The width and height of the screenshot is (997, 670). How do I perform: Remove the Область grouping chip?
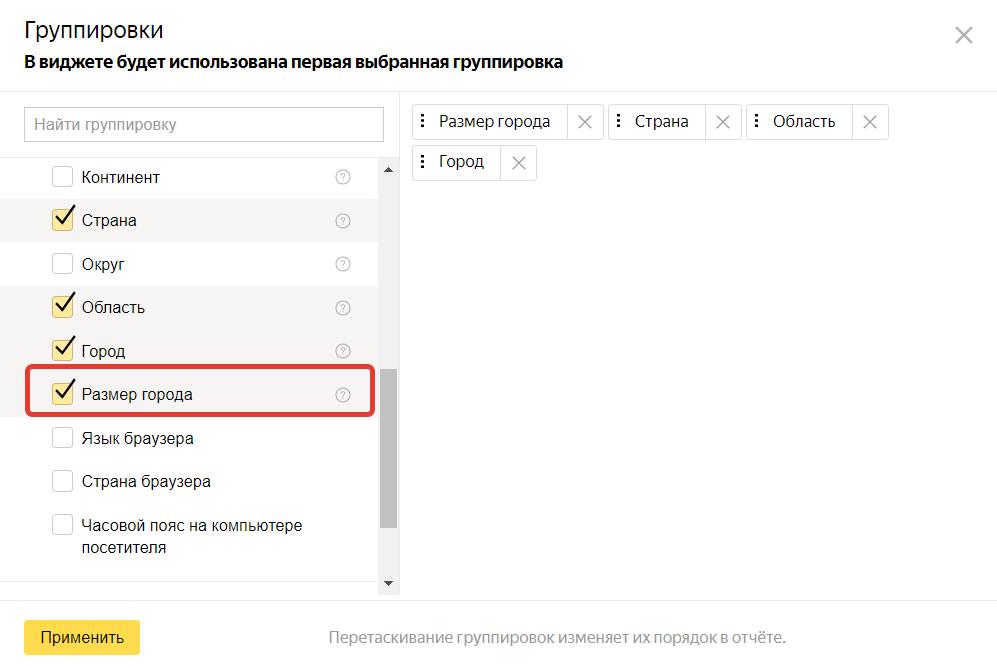pyautogui.click(x=869, y=121)
